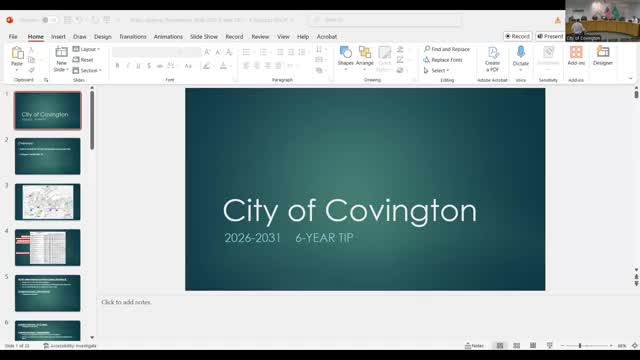Open the Add-ins icon
The height and width of the screenshot is (360, 640).
pos(576,52)
